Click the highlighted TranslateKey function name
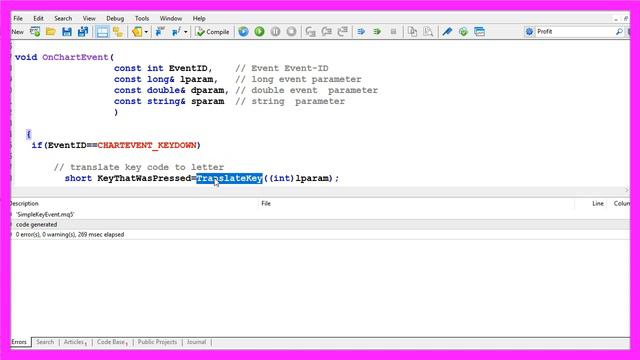The height and width of the screenshot is (360, 640). (x=229, y=178)
